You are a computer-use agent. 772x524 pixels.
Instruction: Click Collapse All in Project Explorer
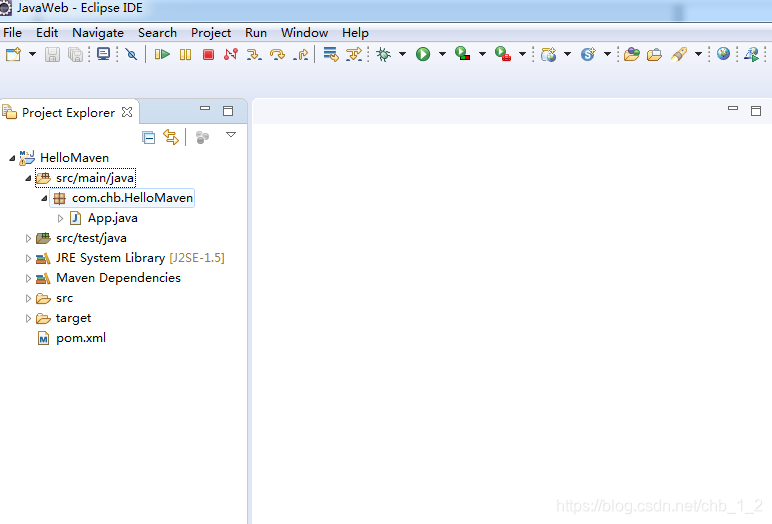point(149,137)
